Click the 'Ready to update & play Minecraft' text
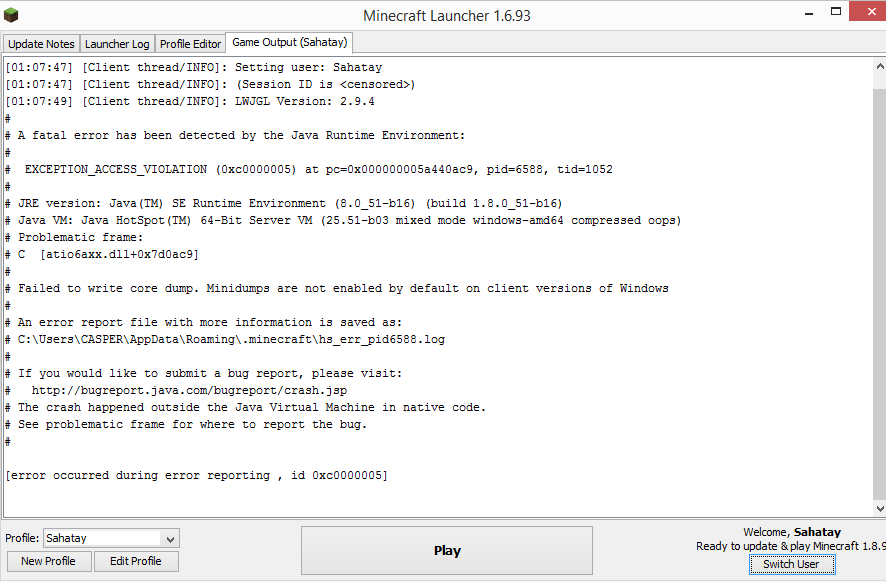886x583 pixels. click(791, 546)
